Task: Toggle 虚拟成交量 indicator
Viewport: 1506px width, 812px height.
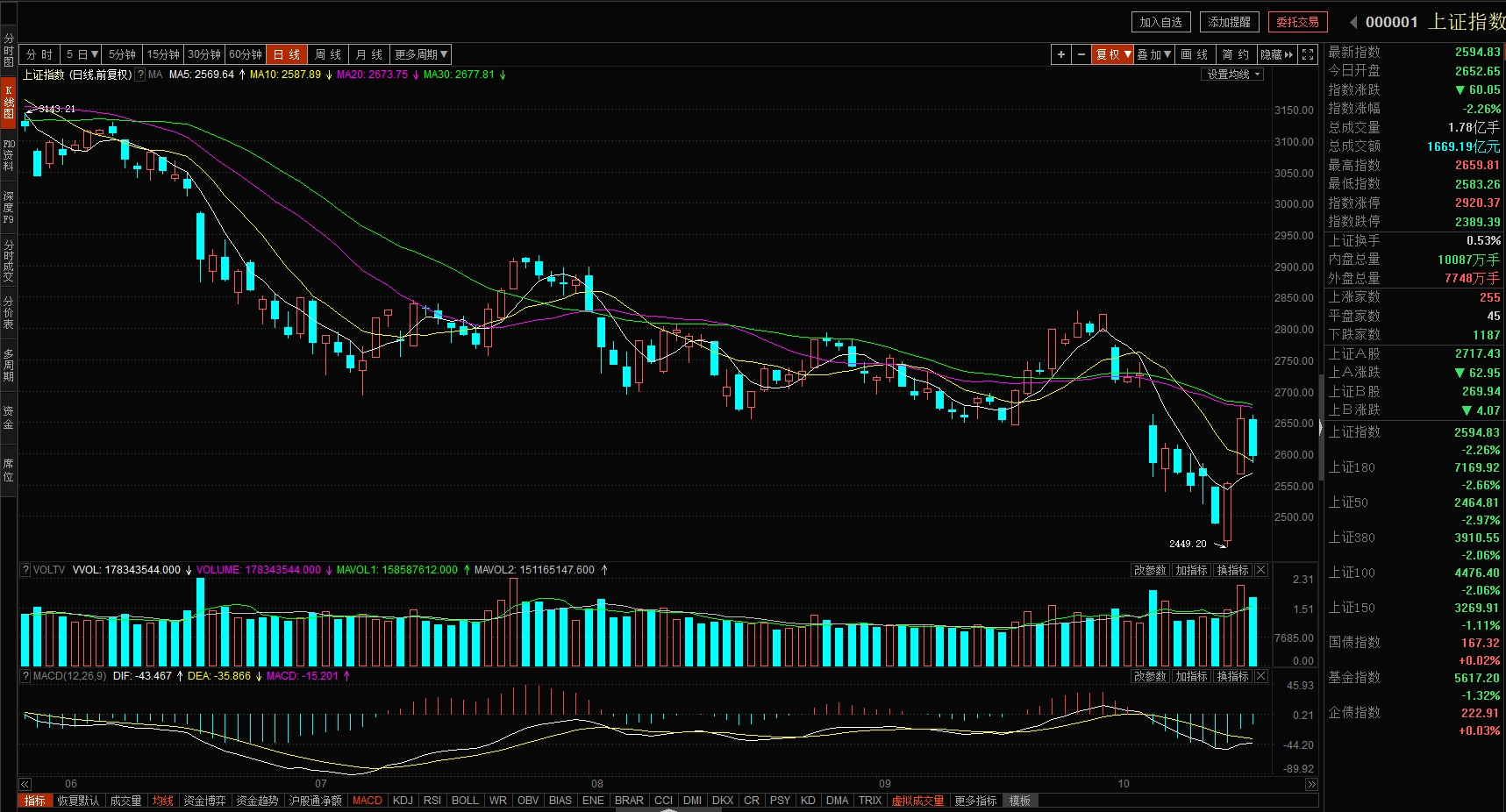Action: click(917, 801)
